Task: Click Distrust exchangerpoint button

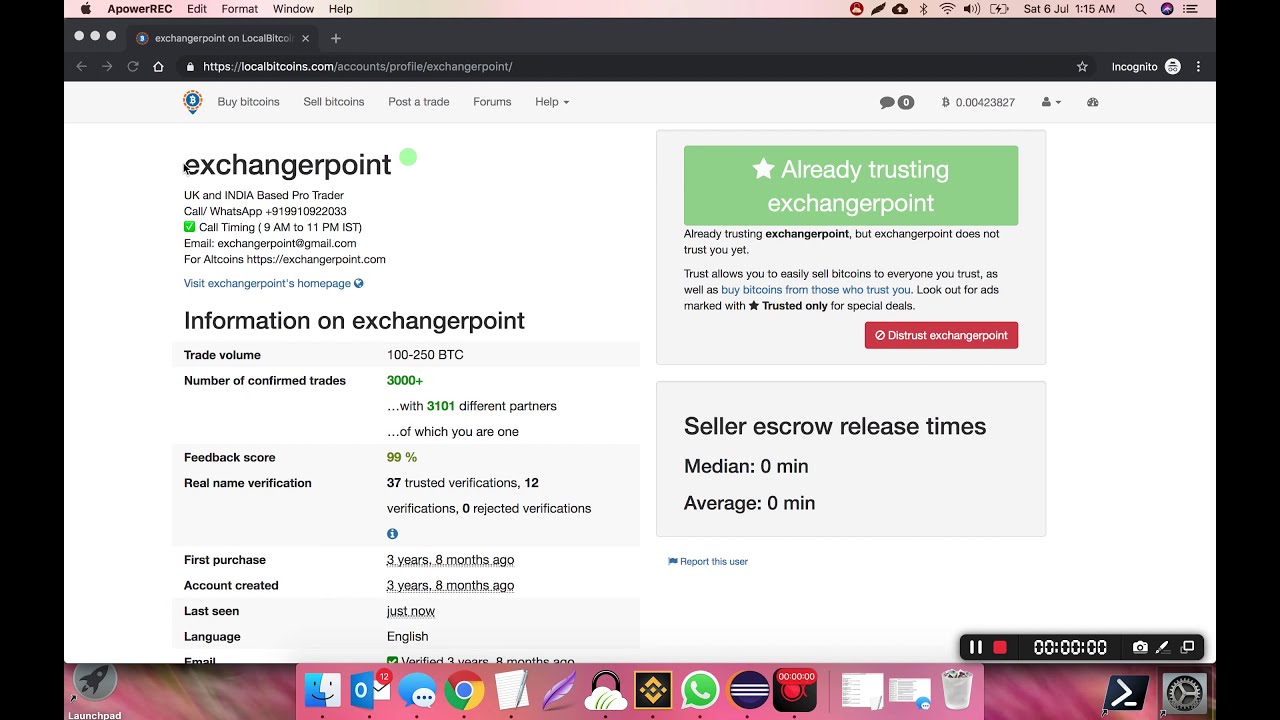Action: pyautogui.click(x=941, y=335)
